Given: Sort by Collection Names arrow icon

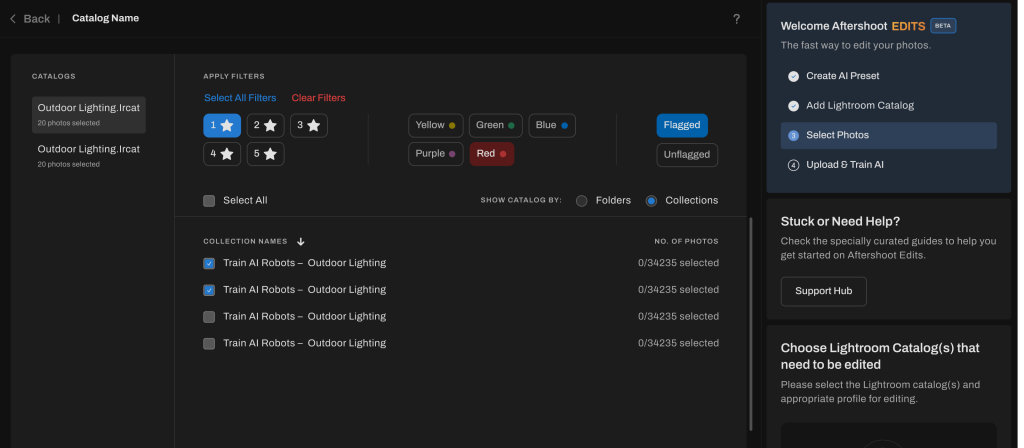Looking at the screenshot, I should click(300, 242).
